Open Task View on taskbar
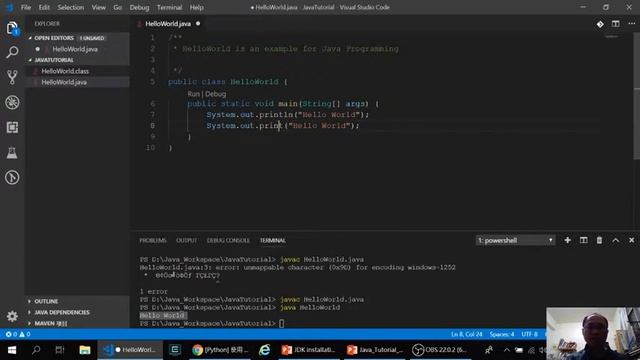Viewport: 640px width, 360px height. (x=60, y=350)
